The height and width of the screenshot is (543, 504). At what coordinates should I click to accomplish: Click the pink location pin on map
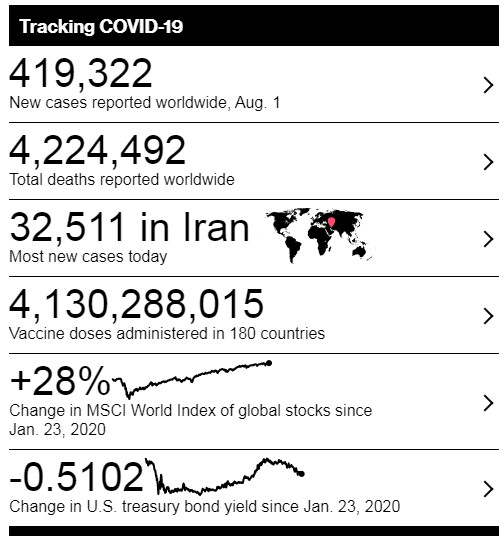pyautogui.click(x=331, y=222)
